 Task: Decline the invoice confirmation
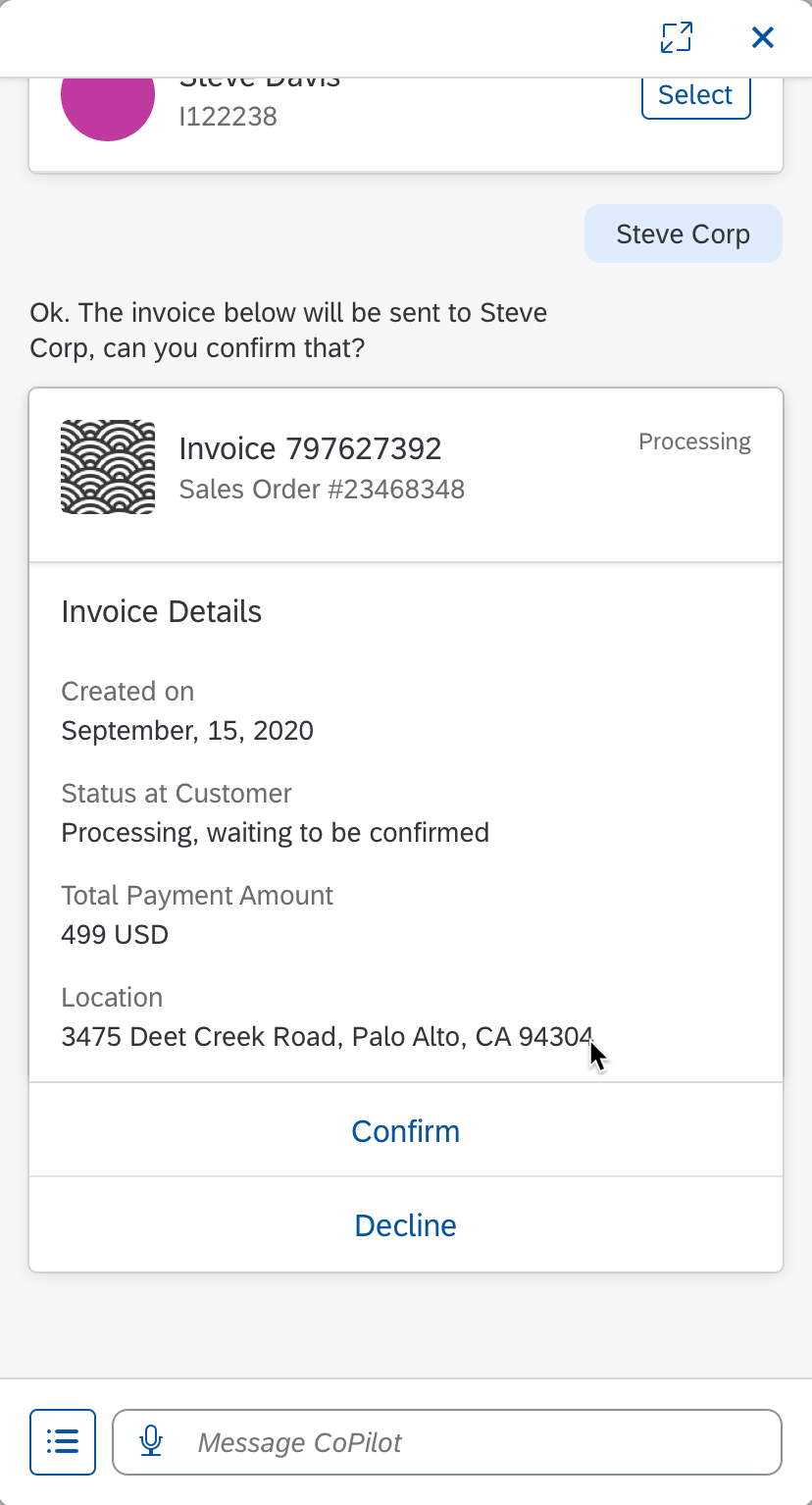[405, 1225]
